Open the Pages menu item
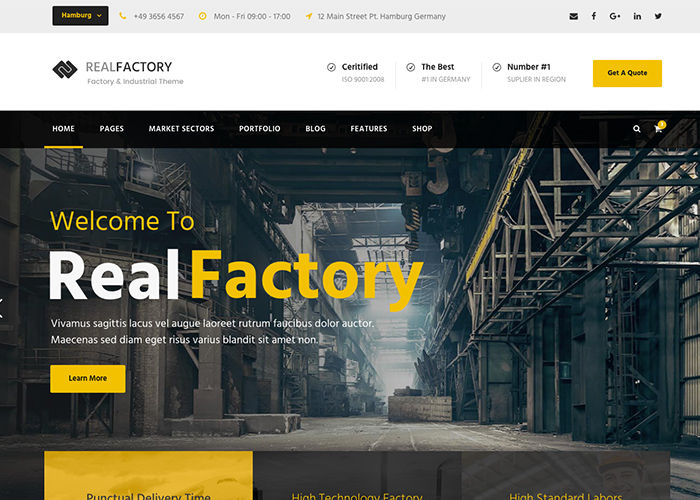This screenshot has height=500, width=700. click(x=112, y=129)
